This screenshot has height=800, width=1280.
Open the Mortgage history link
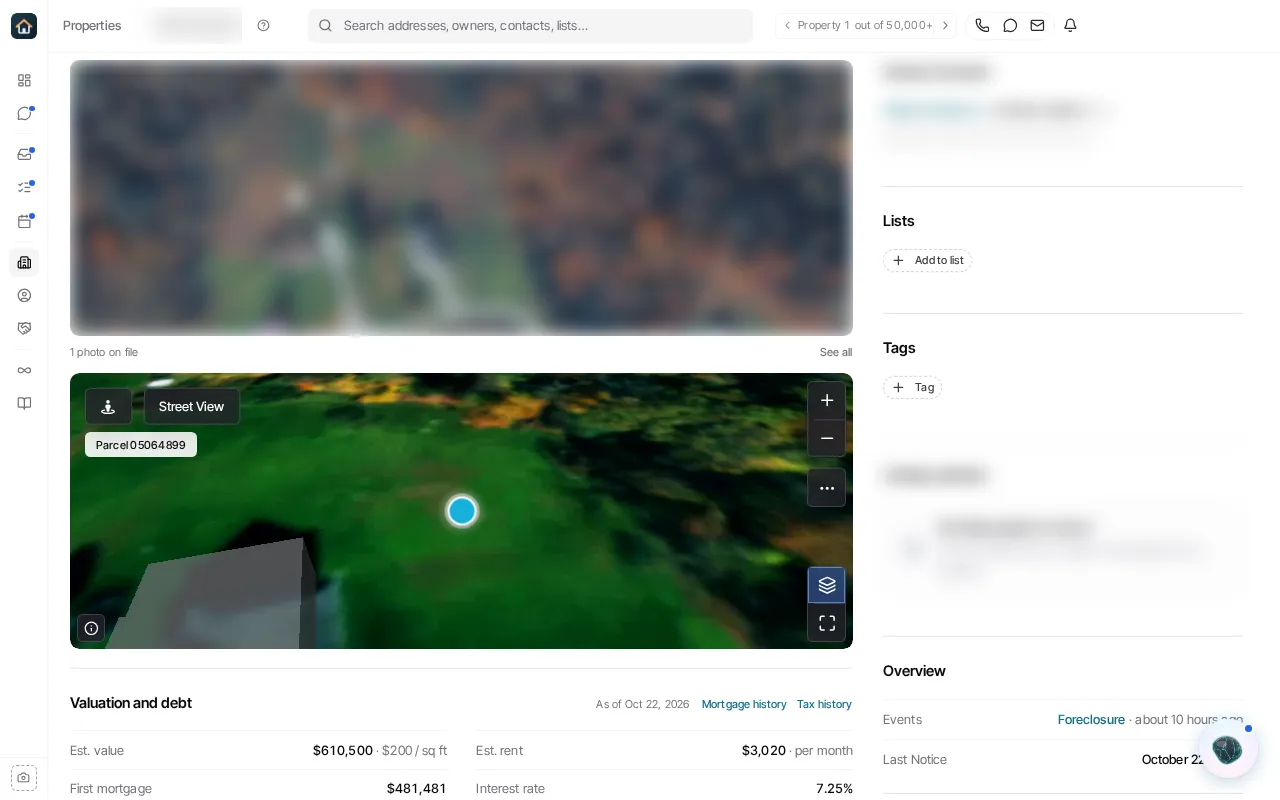click(744, 704)
